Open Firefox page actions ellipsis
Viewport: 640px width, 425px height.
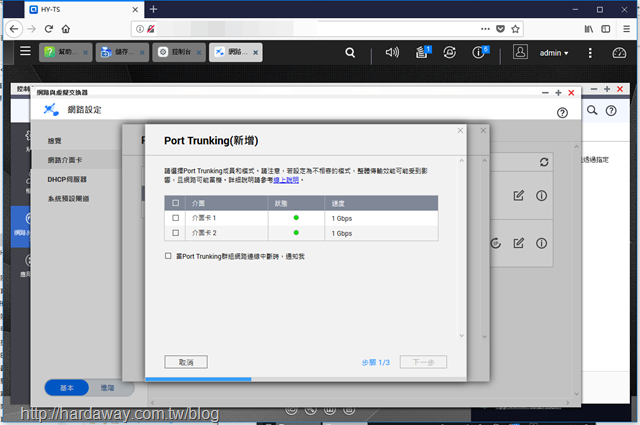point(485,29)
